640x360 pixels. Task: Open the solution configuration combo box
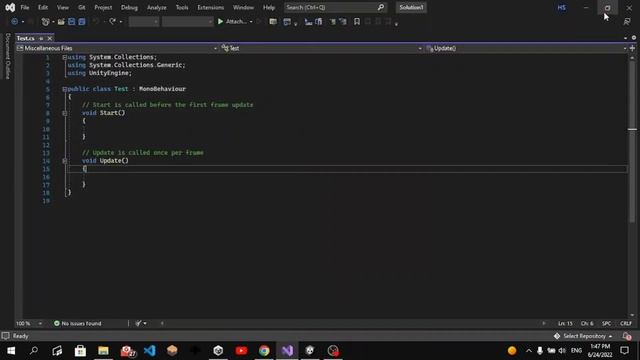pos(144,22)
